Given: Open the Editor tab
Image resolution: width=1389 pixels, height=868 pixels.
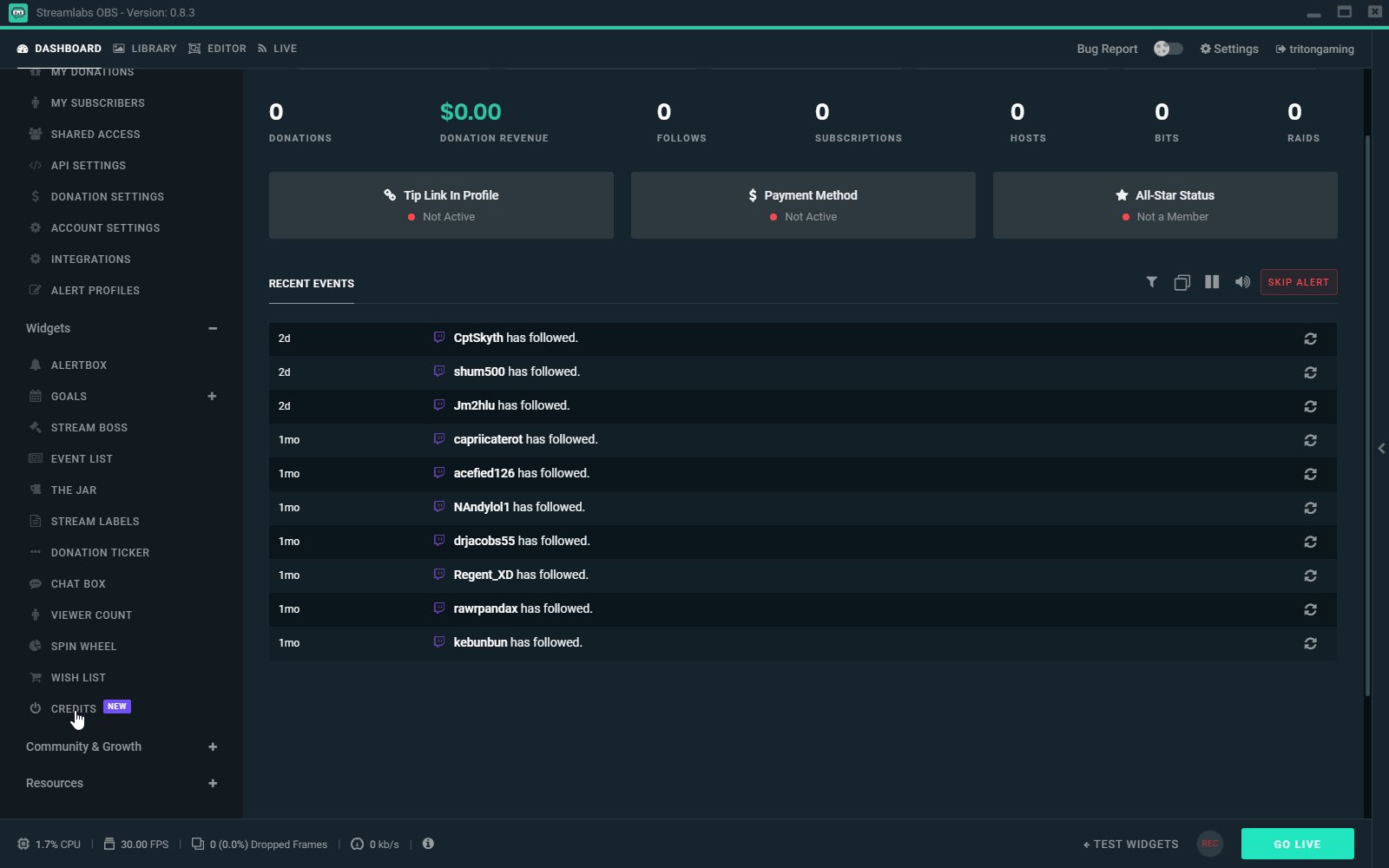Looking at the screenshot, I should pyautogui.click(x=218, y=49).
